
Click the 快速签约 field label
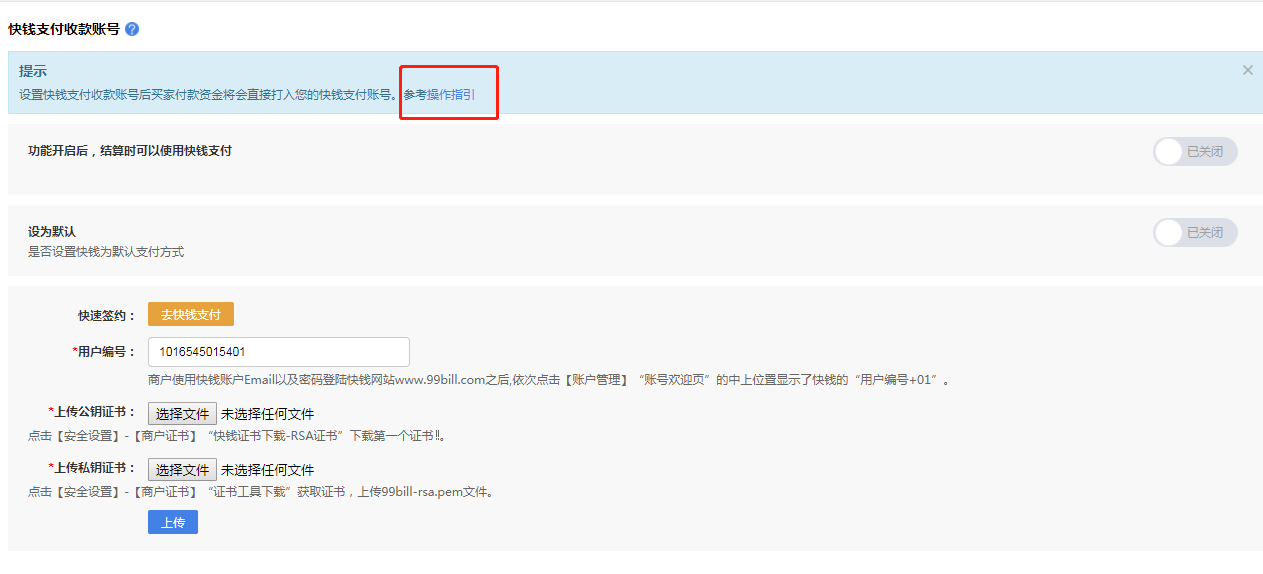pos(106,315)
